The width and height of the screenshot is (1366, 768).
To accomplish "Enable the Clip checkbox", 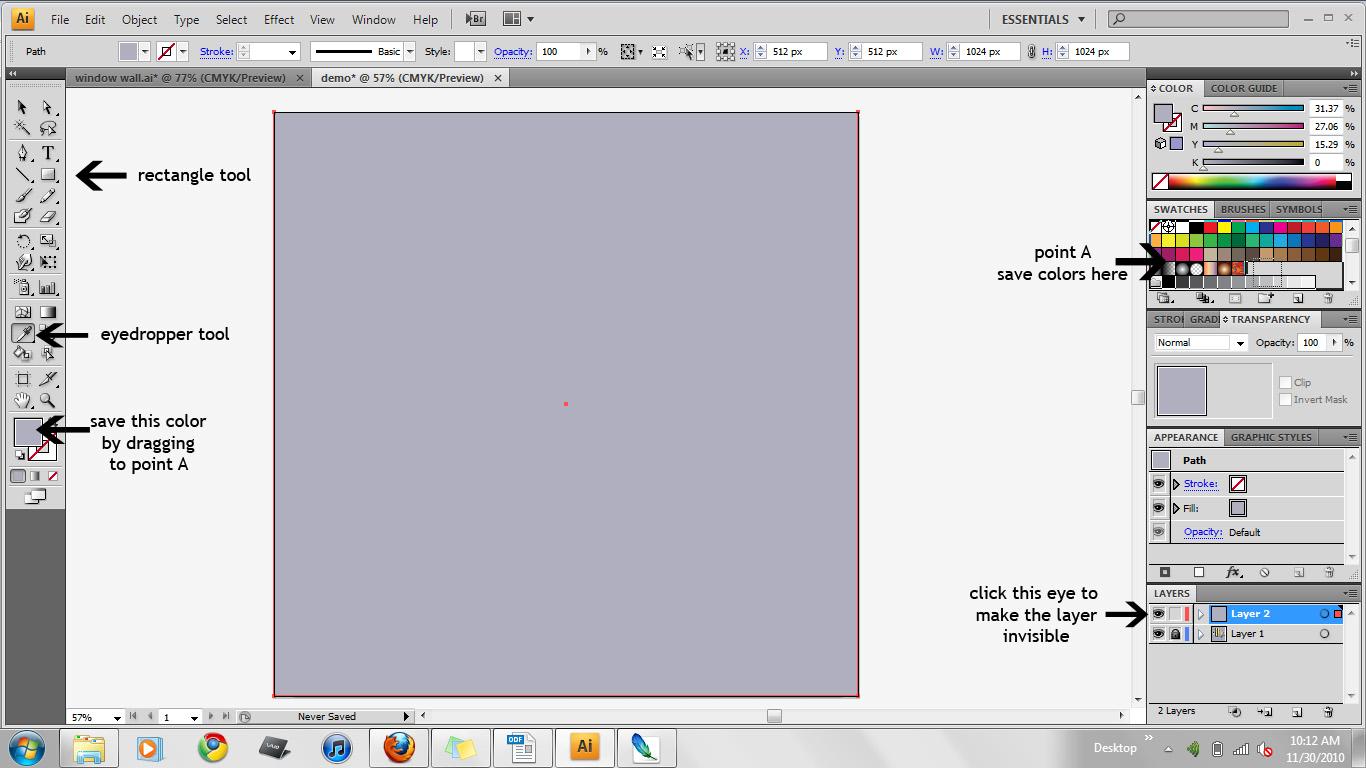I will coord(1286,382).
